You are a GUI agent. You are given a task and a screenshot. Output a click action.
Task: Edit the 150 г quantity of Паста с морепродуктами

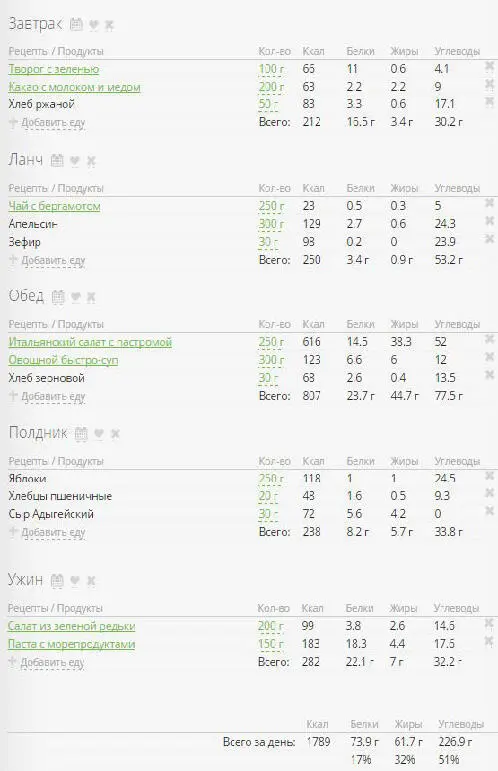(x=270, y=644)
